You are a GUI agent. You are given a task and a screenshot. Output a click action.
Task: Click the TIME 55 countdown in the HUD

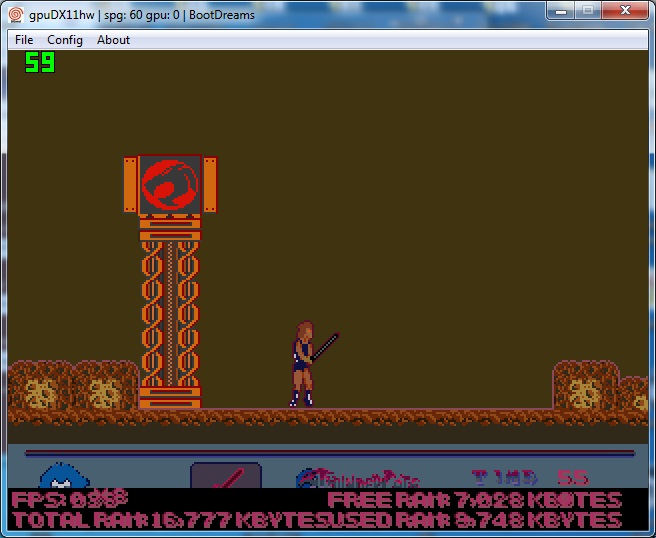click(530, 477)
